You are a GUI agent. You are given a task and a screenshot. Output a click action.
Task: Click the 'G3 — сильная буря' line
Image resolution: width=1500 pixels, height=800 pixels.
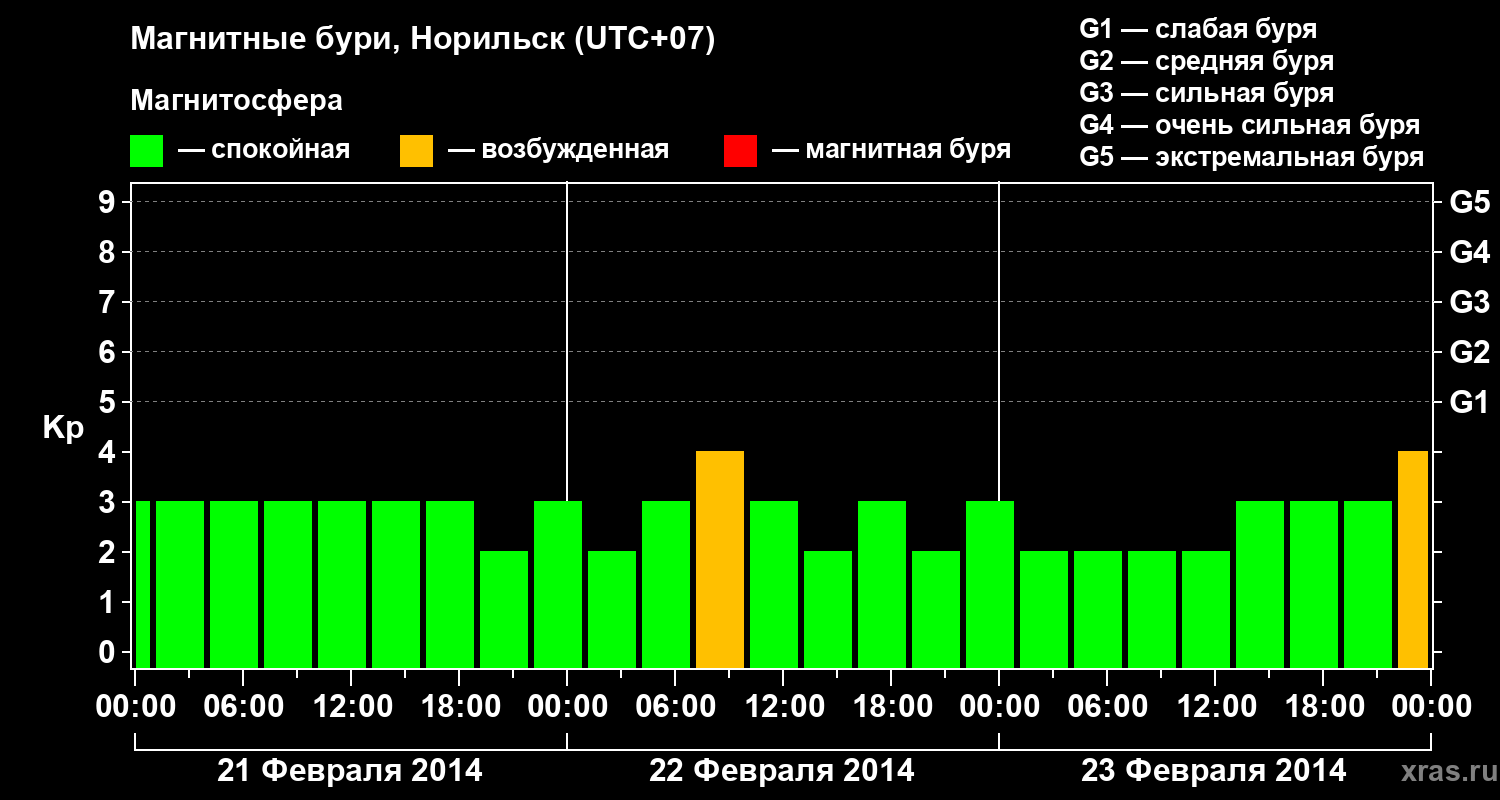1207,93
